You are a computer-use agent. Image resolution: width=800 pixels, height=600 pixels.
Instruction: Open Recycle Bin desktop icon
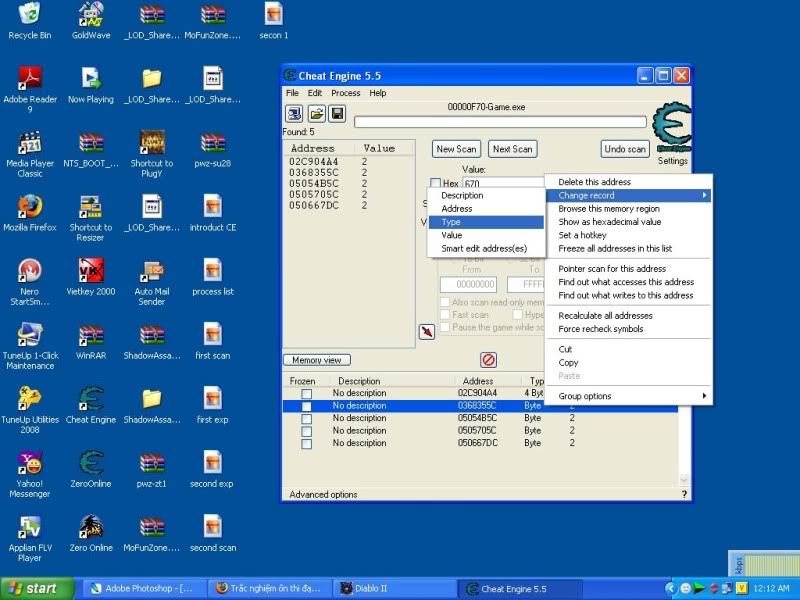pyautogui.click(x=30, y=21)
